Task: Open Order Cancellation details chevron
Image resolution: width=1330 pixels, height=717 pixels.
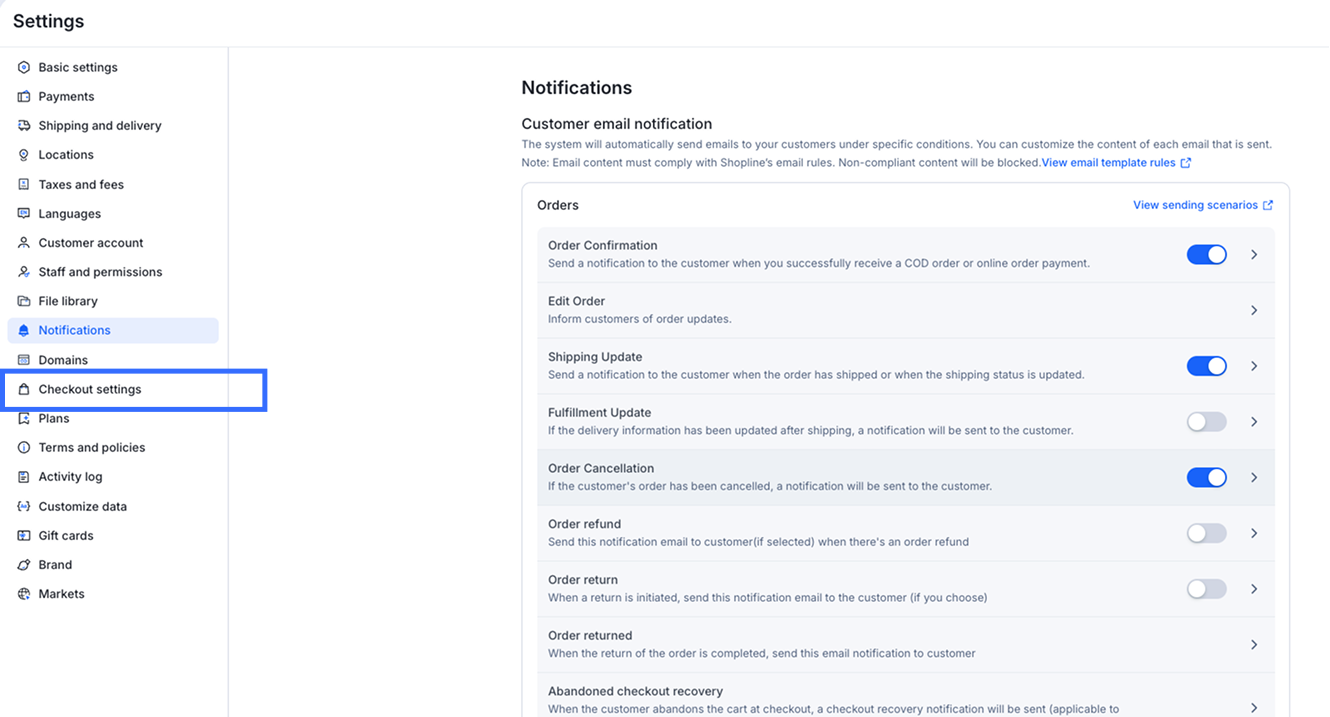Action: point(1254,477)
